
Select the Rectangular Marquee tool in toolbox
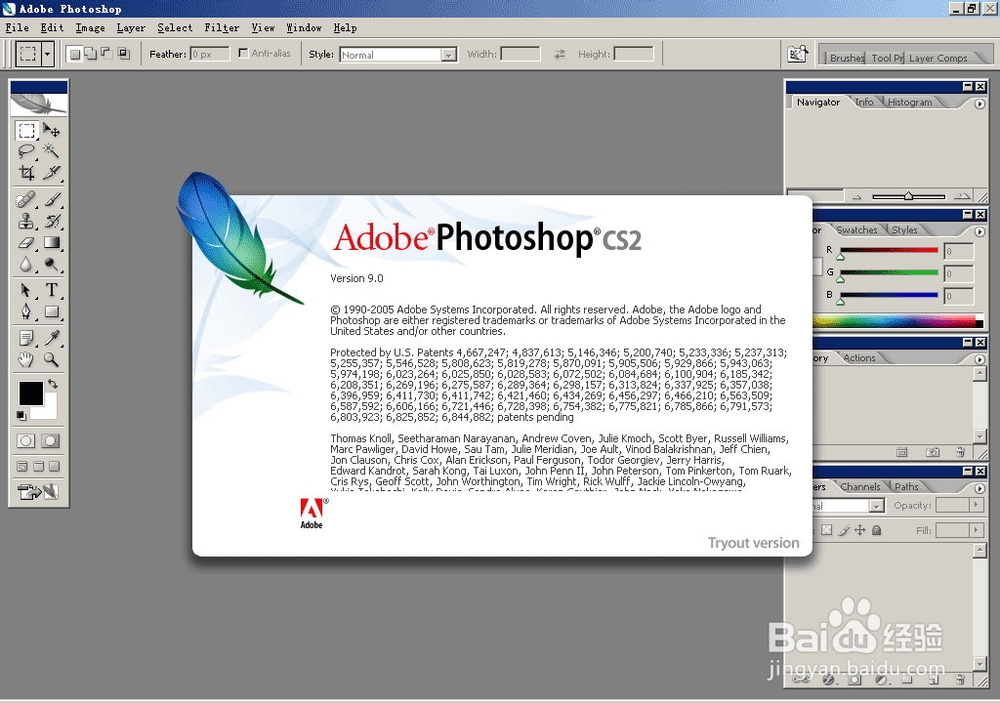click(x=26, y=131)
